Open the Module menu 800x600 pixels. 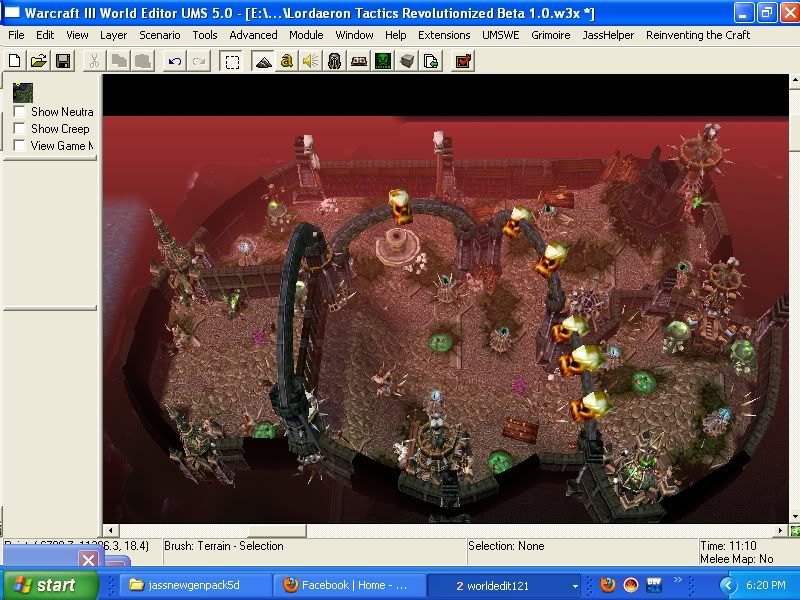click(x=306, y=35)
